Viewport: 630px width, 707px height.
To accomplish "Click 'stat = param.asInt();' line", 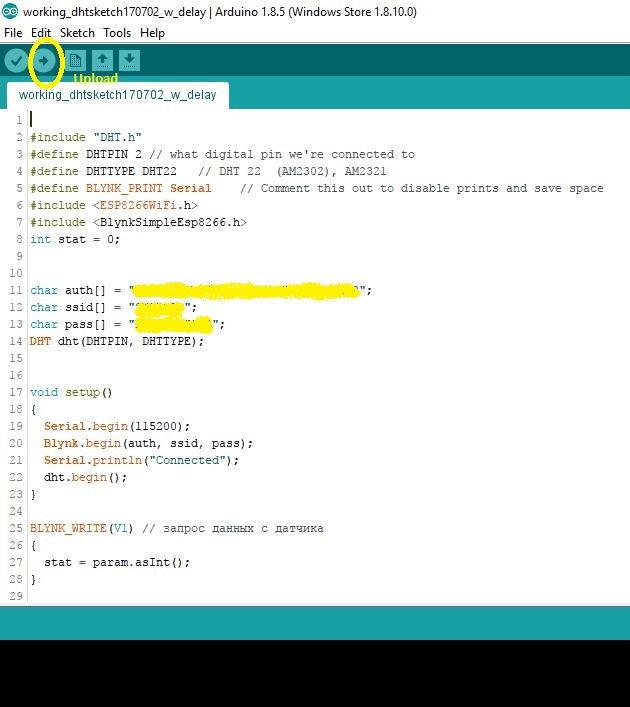I will (117, 563).
